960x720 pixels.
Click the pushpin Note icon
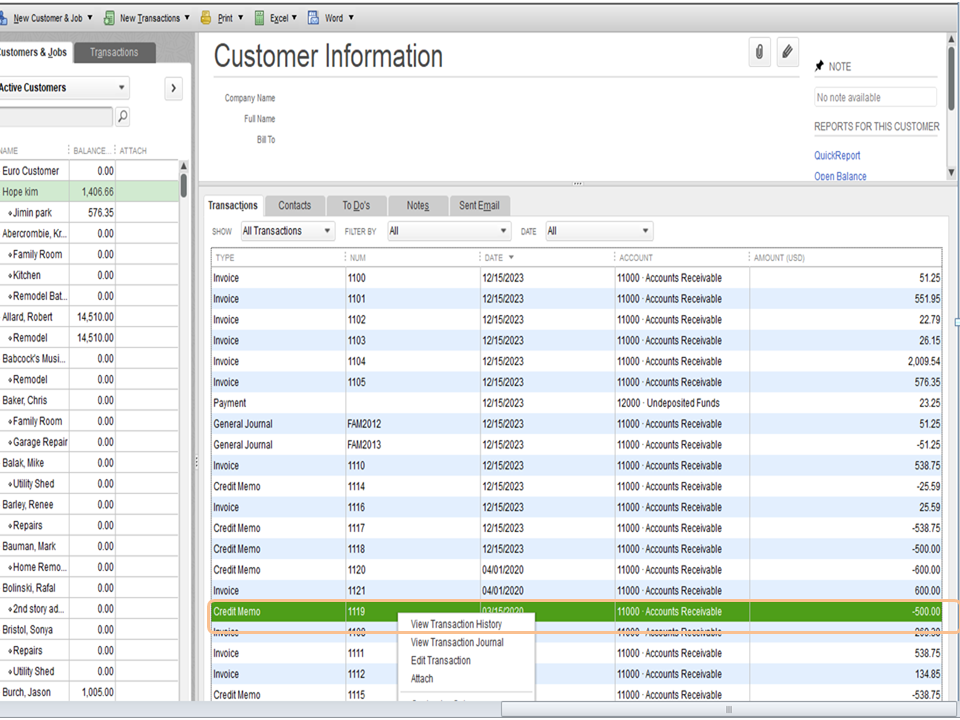tap(820, 66)
